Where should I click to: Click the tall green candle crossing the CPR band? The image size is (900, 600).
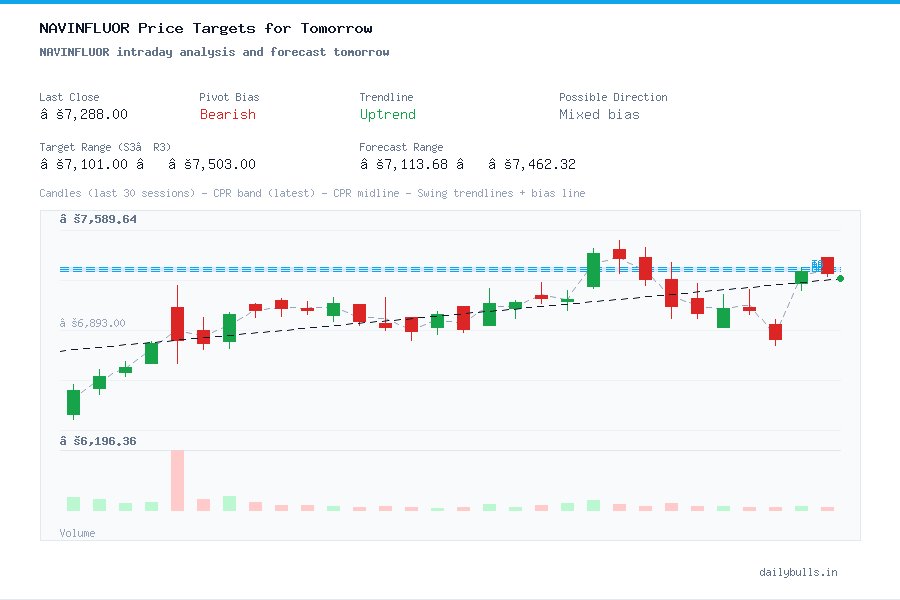tap(593, 269)
